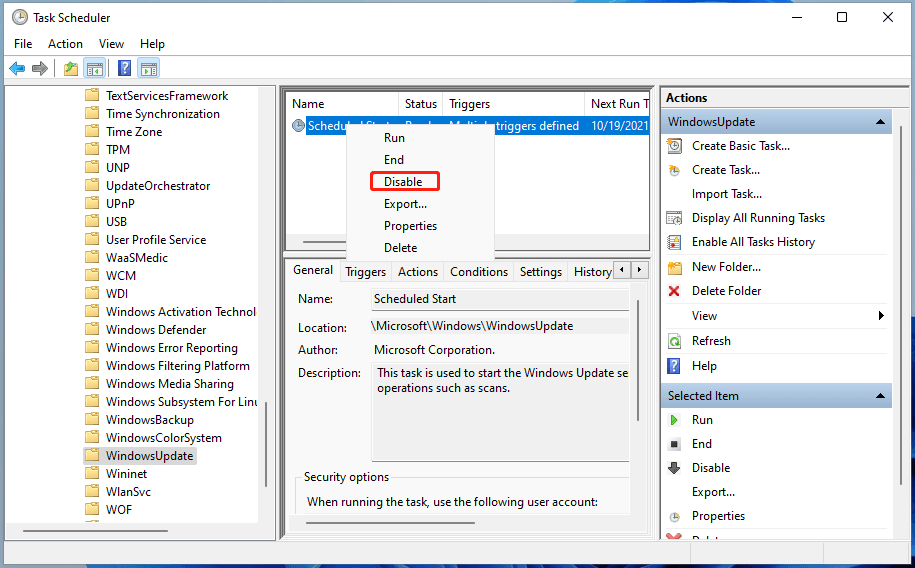Click Import Task... in Actions pane
Image resolution: width=915 pixels, height=568 pixels.
coord(727,194)
